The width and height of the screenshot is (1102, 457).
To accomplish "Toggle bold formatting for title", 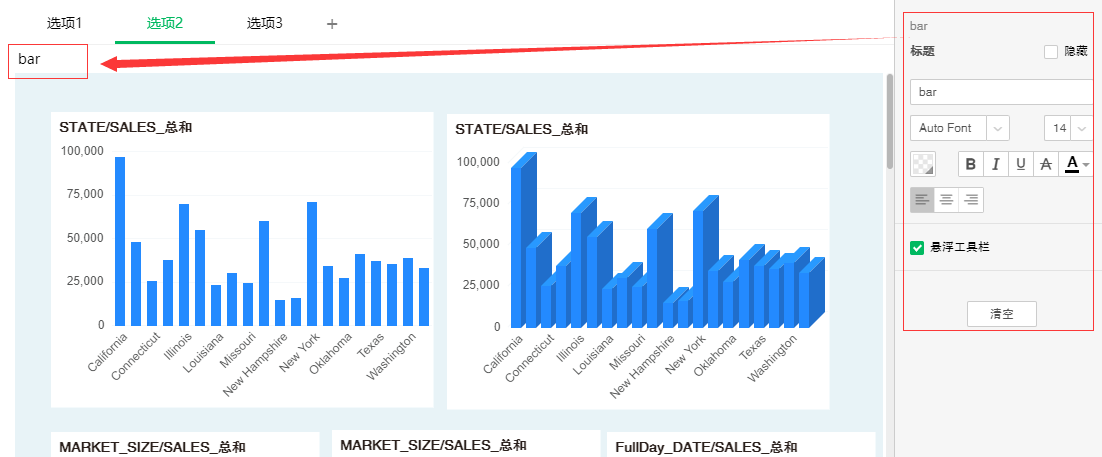I will tap(971, 164).
